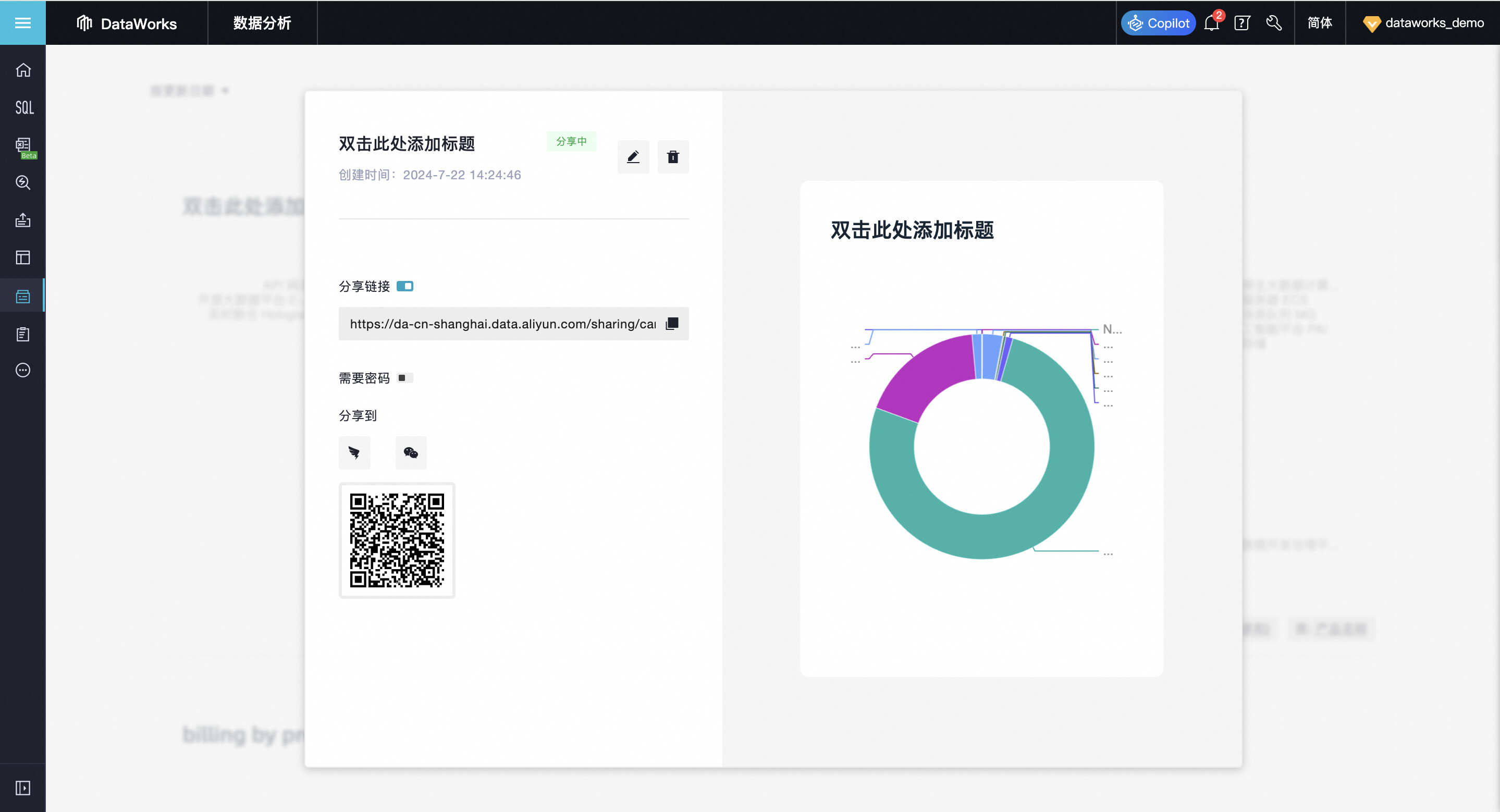
Task: Click the home icon in sidebar
Action: click(23, 70)
